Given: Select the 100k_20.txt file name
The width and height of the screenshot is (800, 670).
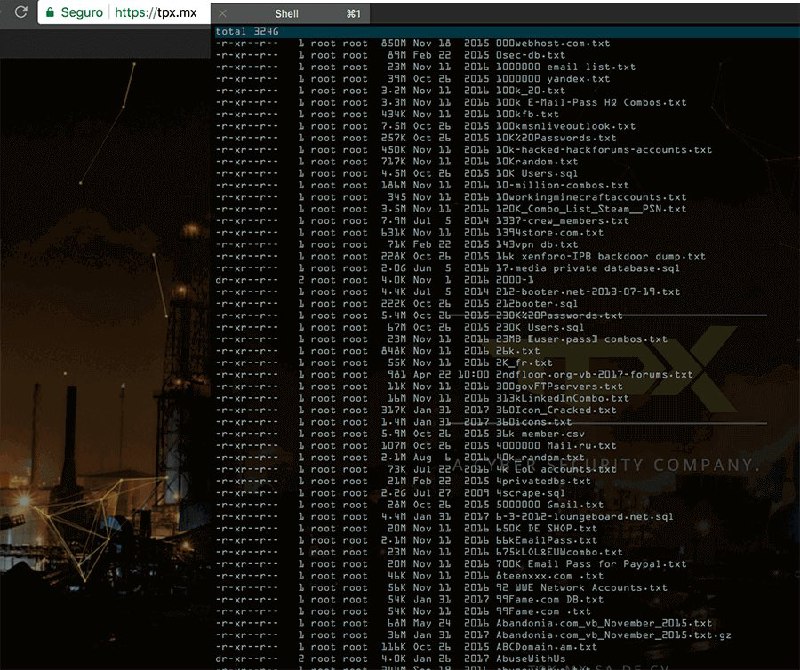Looking at the screenshot, I should coord(531,91).
